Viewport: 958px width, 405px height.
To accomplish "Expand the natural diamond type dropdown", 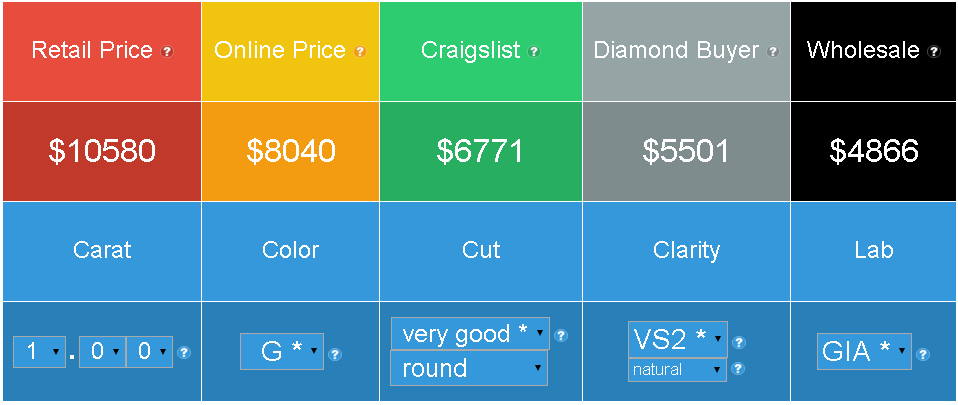I will coord(676,370).
